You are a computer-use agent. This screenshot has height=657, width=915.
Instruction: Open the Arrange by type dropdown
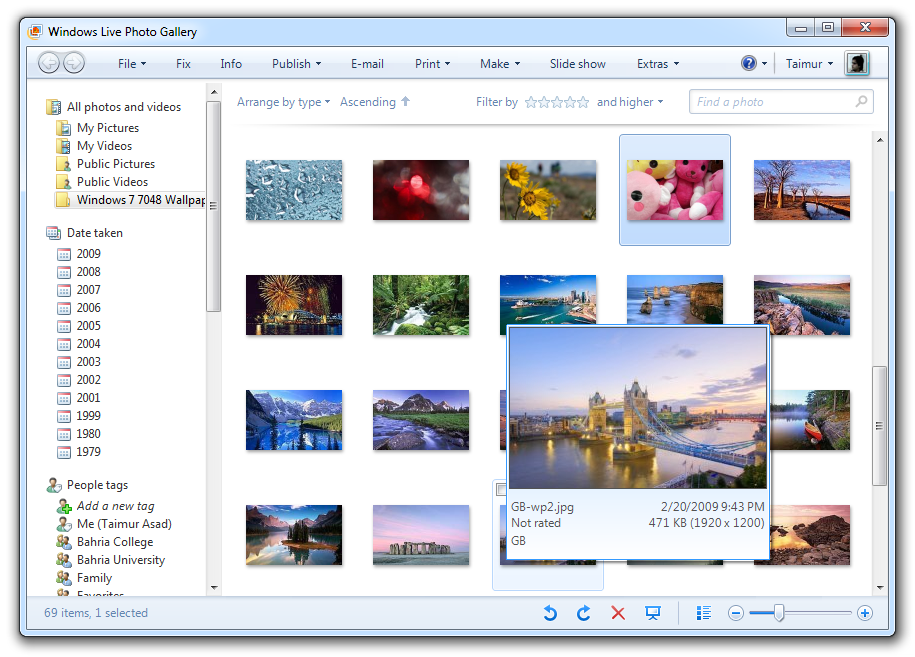pos(283,102)
